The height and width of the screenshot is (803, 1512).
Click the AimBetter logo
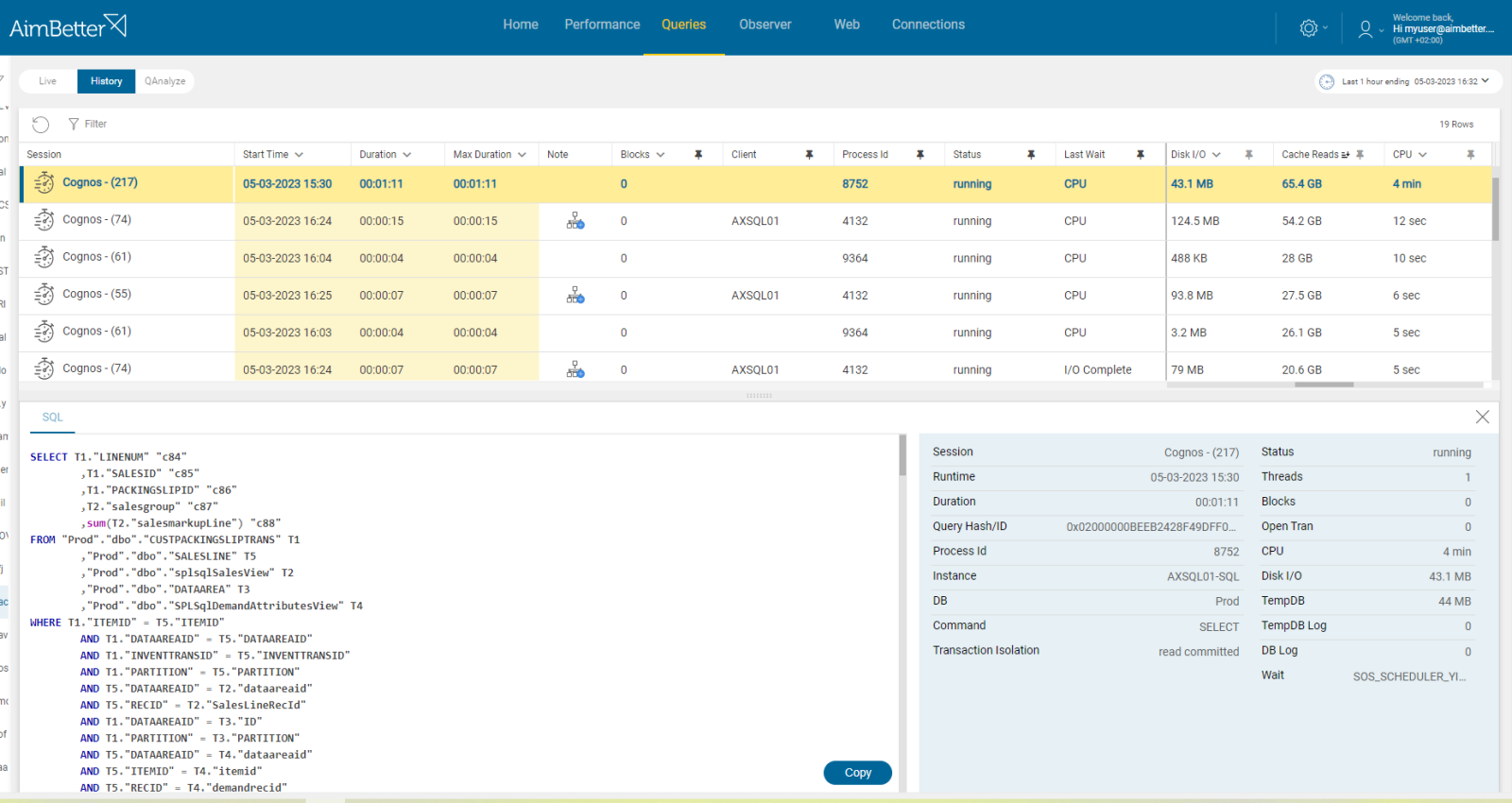68,26
